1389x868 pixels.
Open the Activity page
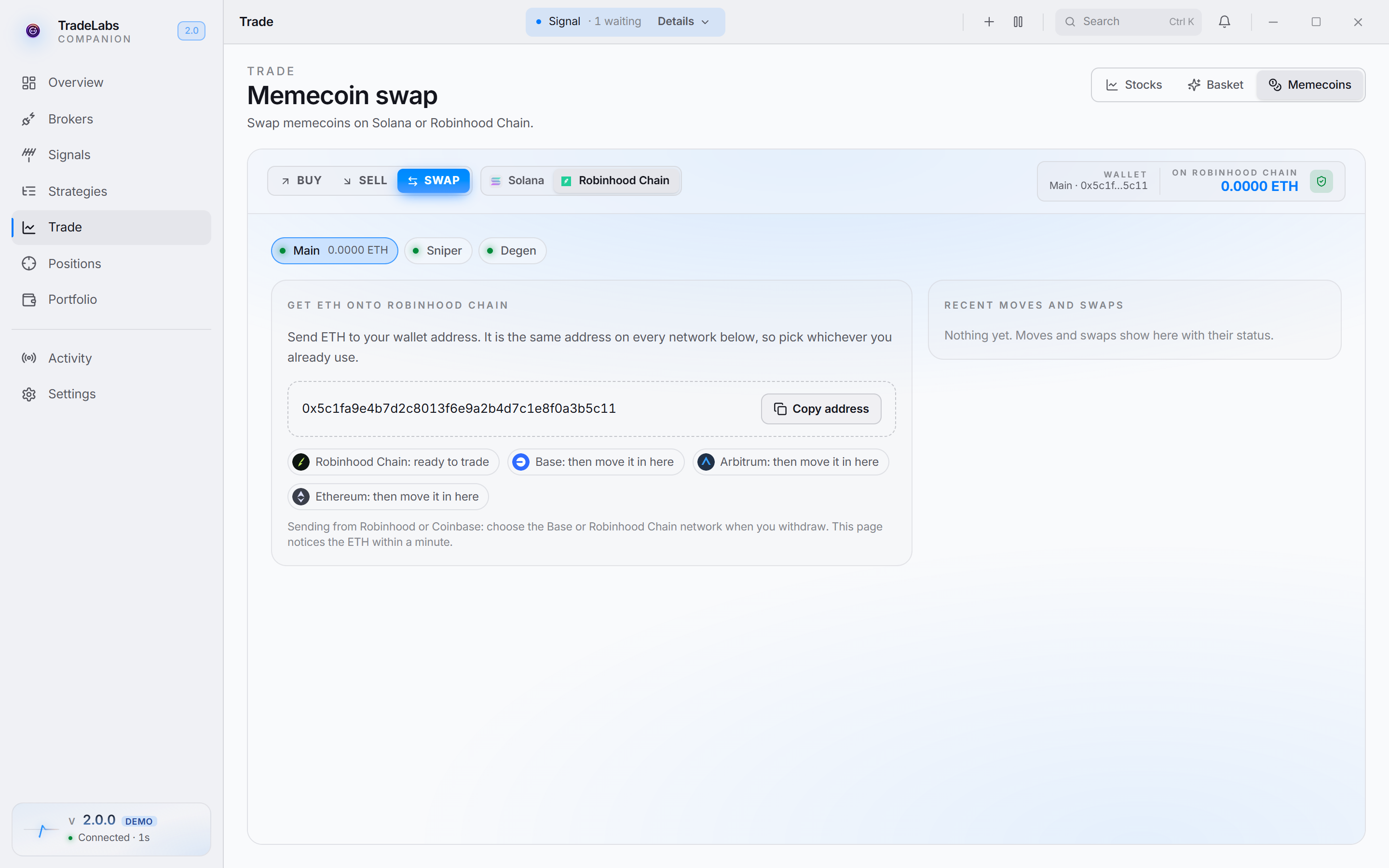pos(111,358)
